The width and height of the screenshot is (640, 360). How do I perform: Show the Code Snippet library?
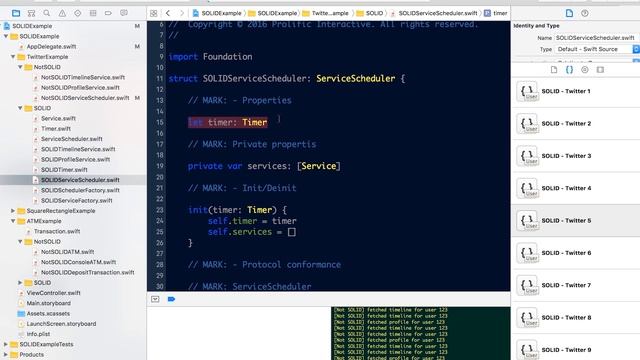(x=569, y=70)
